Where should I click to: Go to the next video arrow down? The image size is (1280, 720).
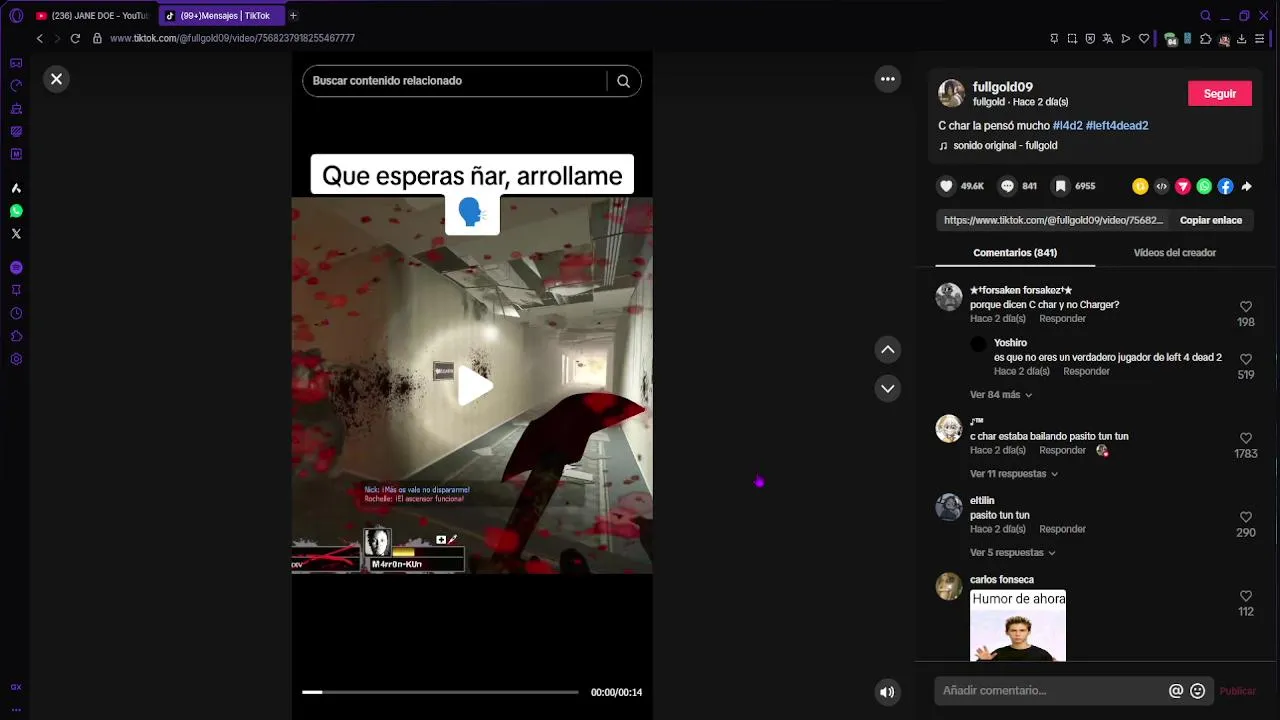(x=887, y=388)
